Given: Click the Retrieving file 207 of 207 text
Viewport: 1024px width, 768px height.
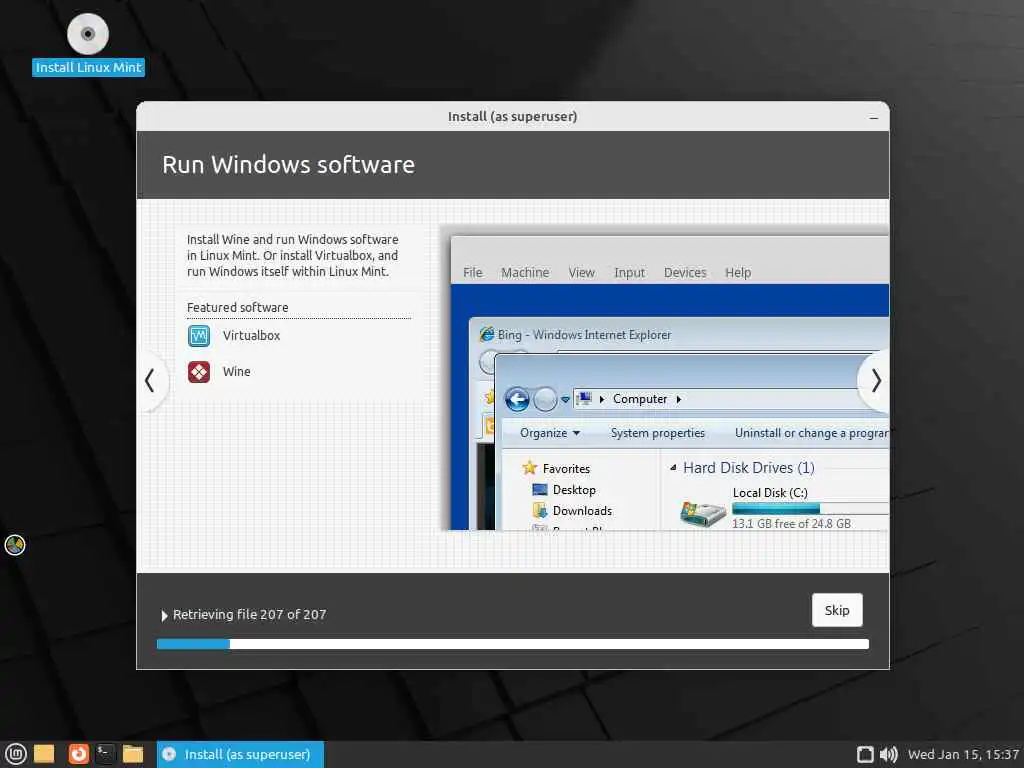Looking at the screenshot, I should click(249, 615).
